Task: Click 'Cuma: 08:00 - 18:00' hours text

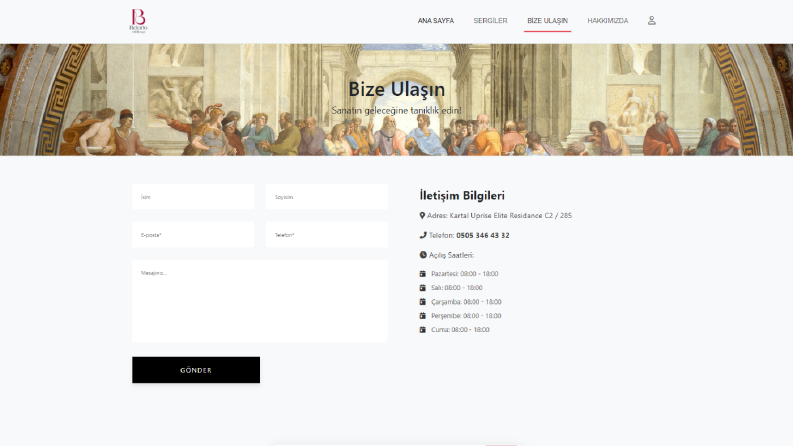Action: (460, 330)
